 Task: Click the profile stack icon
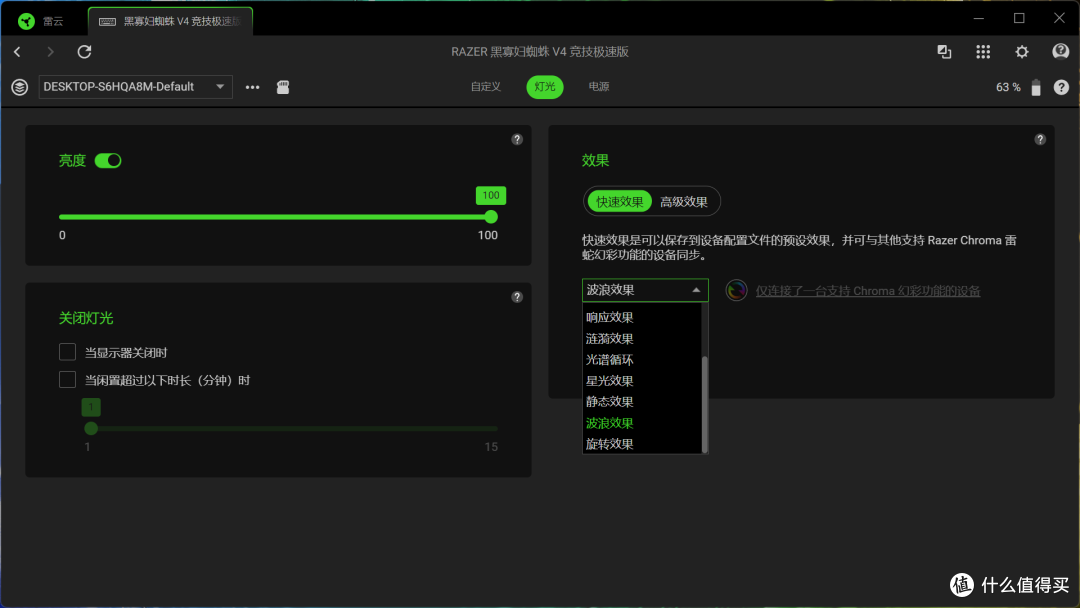pos(19,87)
